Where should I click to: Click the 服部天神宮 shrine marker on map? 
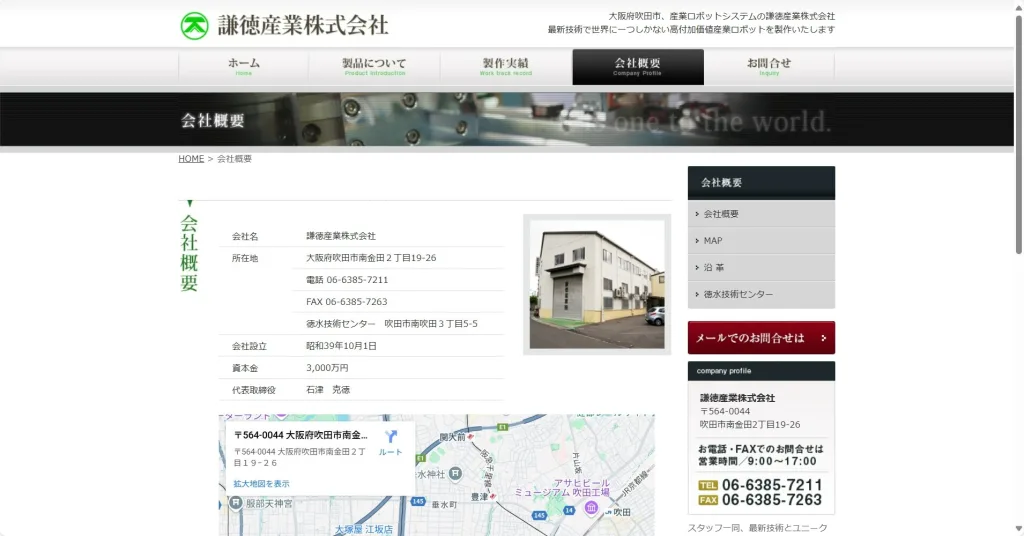pyautogui.click(x=236, y=503)
